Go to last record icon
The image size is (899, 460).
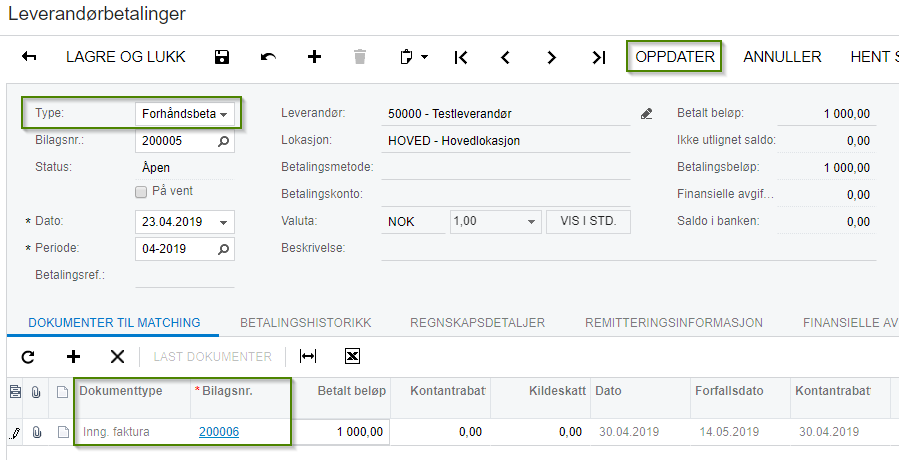[x=598, y=57]
